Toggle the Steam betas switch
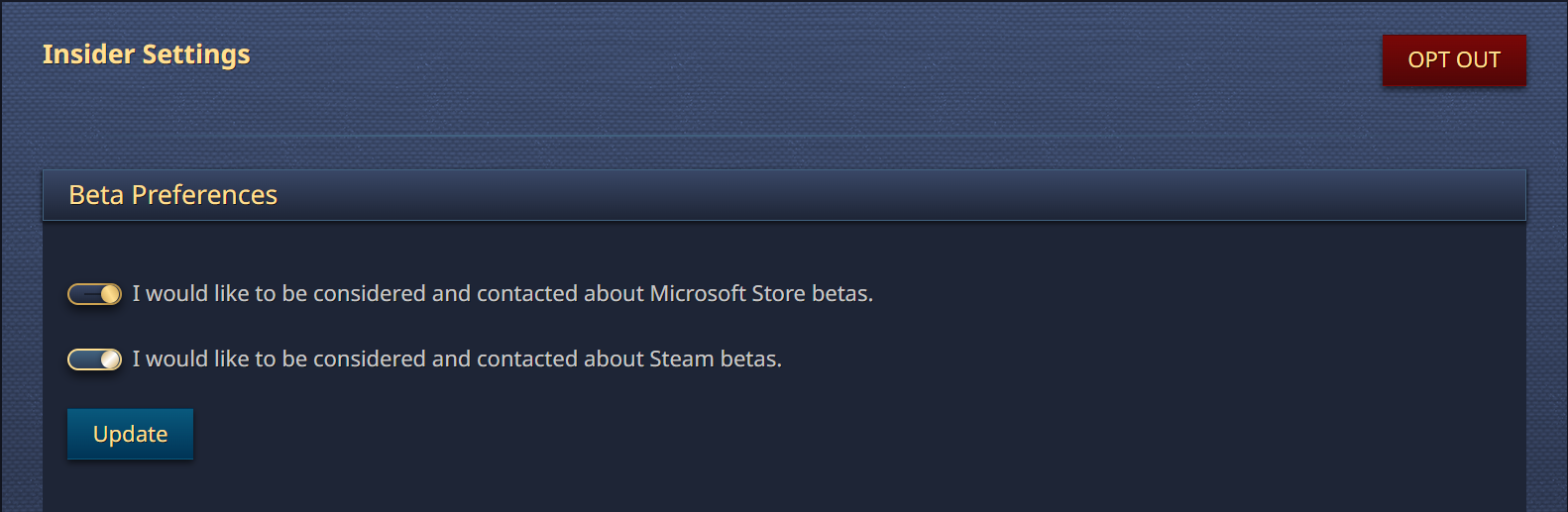1568x512 pixels. pyautogui.click(x=94, y=359)
